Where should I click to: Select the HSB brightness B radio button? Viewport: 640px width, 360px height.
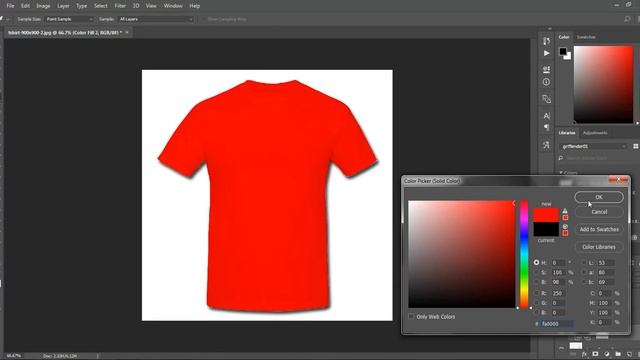click(536, 282)
